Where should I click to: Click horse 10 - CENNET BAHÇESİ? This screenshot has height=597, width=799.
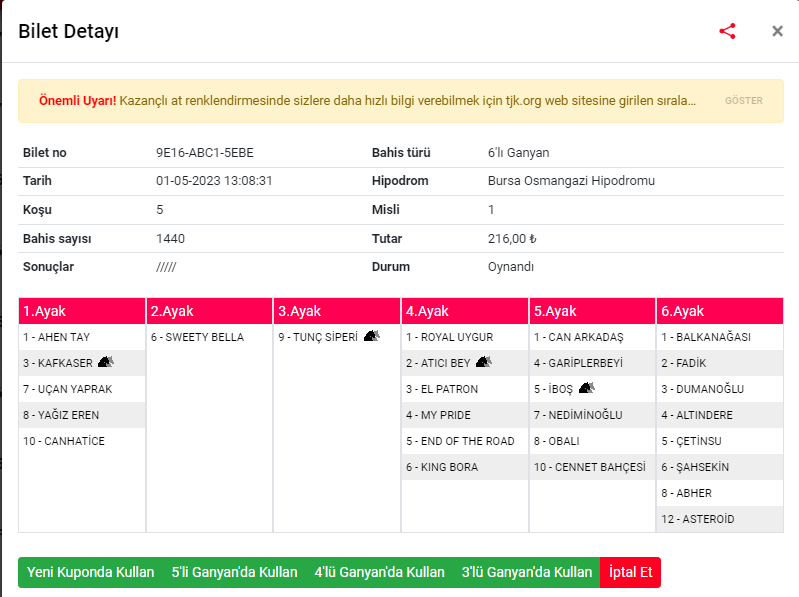click(x=592, y=467)
